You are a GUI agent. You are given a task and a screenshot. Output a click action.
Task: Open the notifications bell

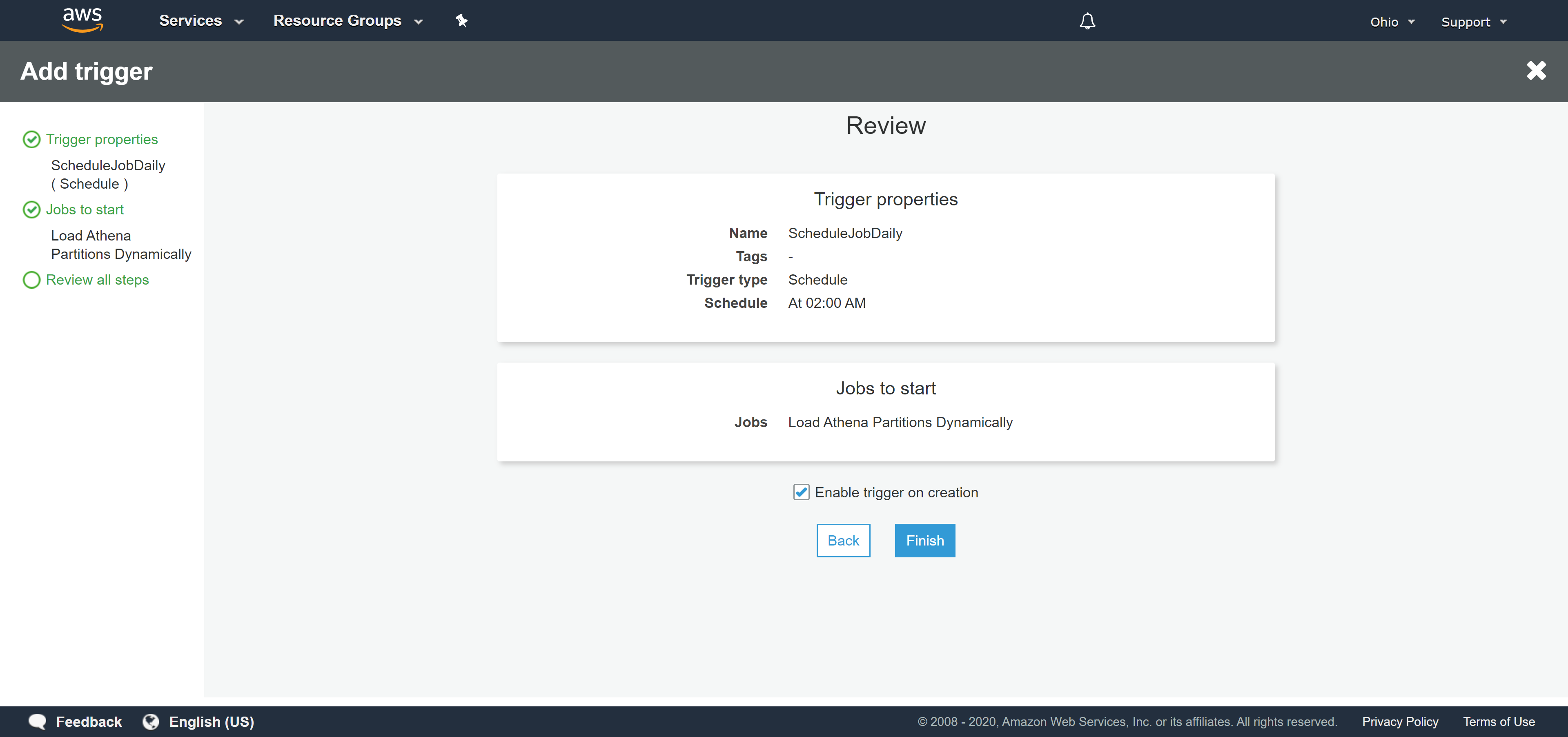(x=1087, y=21)
